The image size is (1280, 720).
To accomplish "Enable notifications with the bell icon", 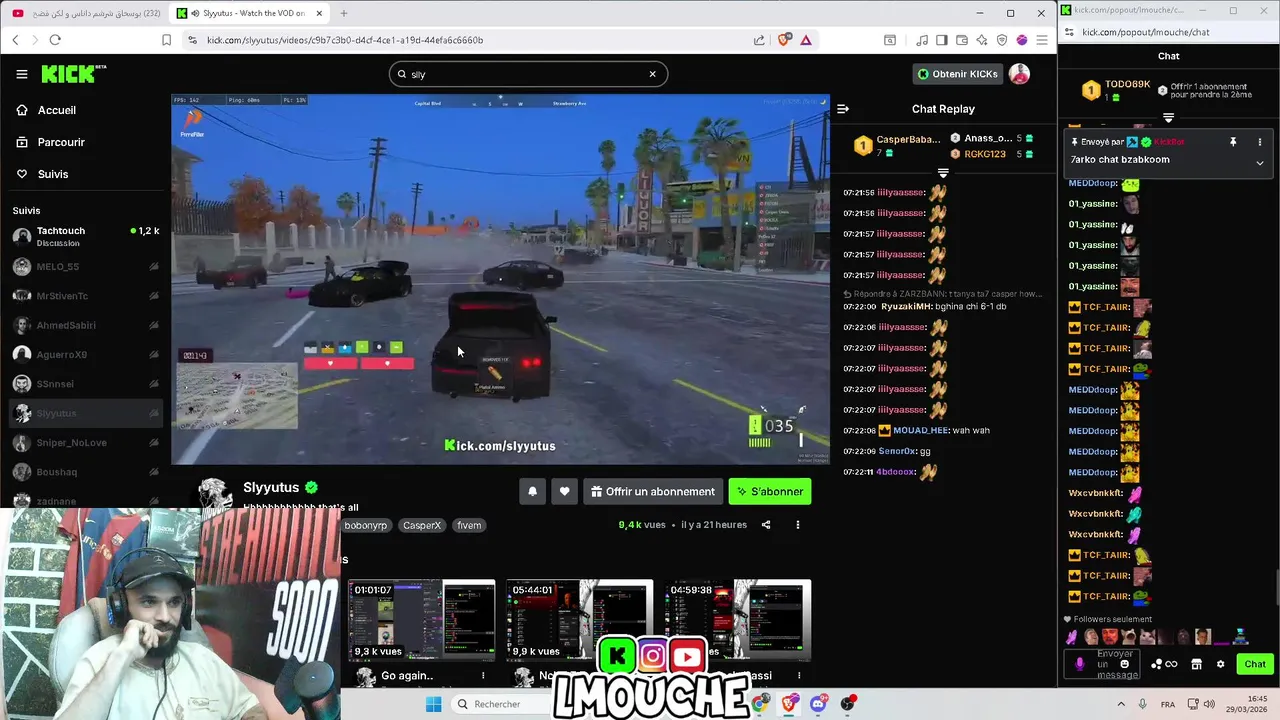I will point(532,491).
